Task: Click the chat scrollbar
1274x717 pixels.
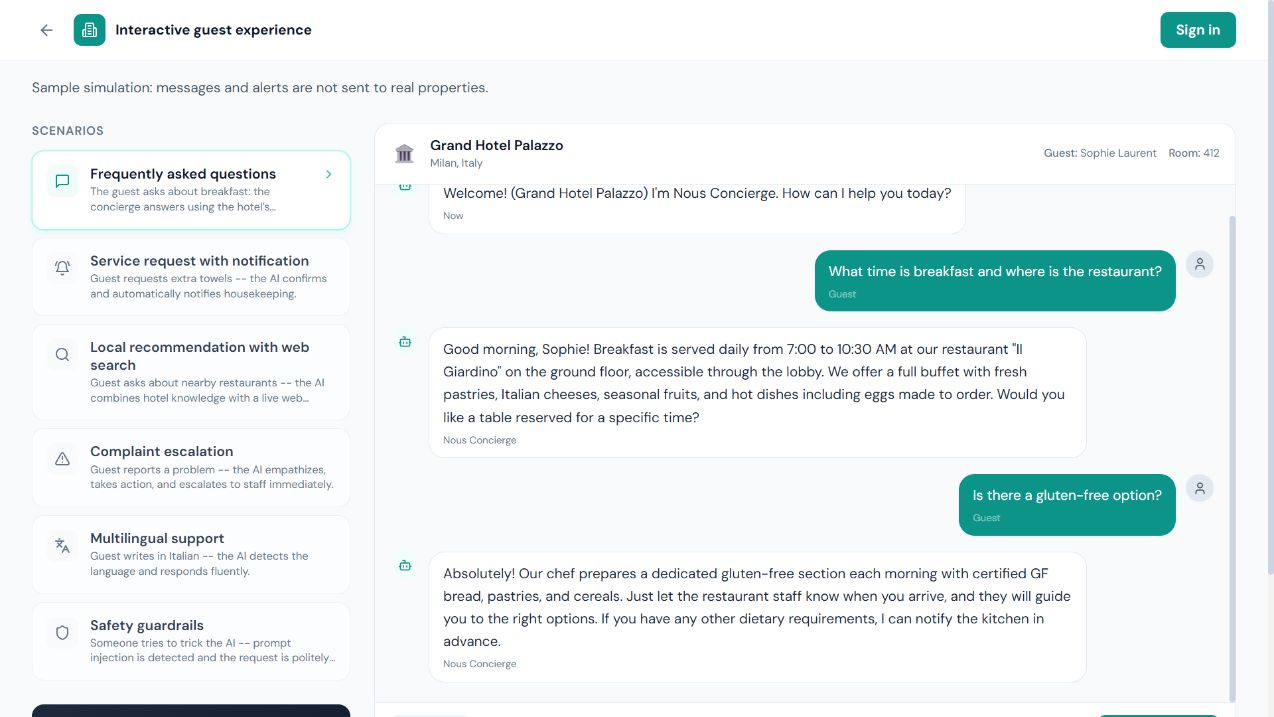Action: coord(1232,458)
